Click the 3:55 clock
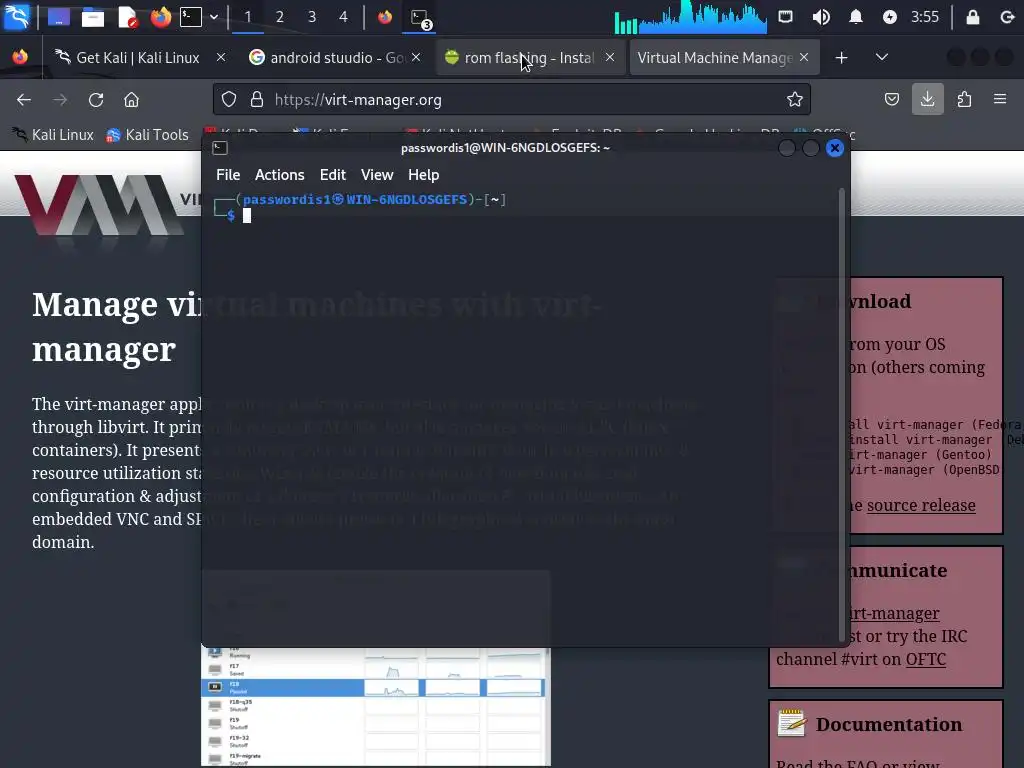The width and height of the screenshot is (1024, 768). pyautogui.click(x=925, y=17)
